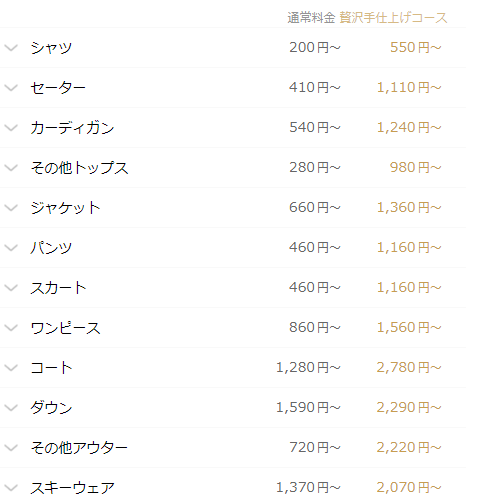
Task: Click the 550円 shirt luxury price
Action: 416,47
